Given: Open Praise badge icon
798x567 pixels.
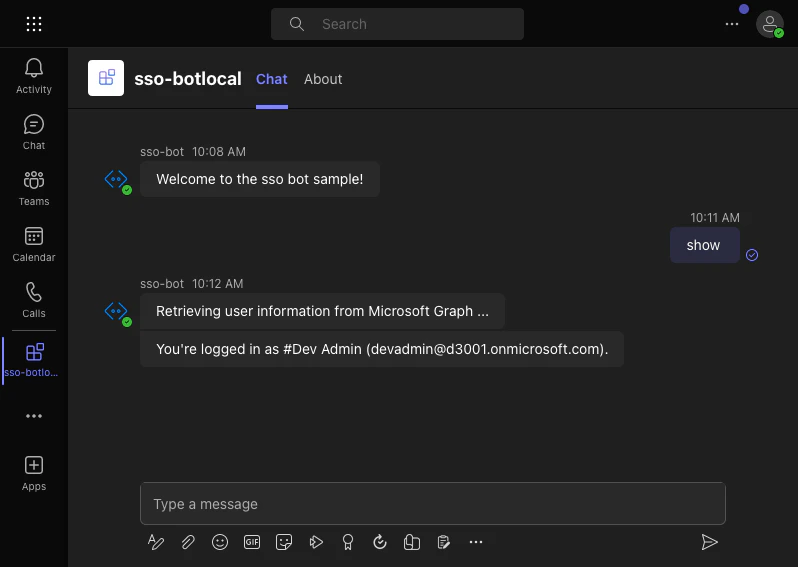Looking at the screenshot, I should (348, 542).
